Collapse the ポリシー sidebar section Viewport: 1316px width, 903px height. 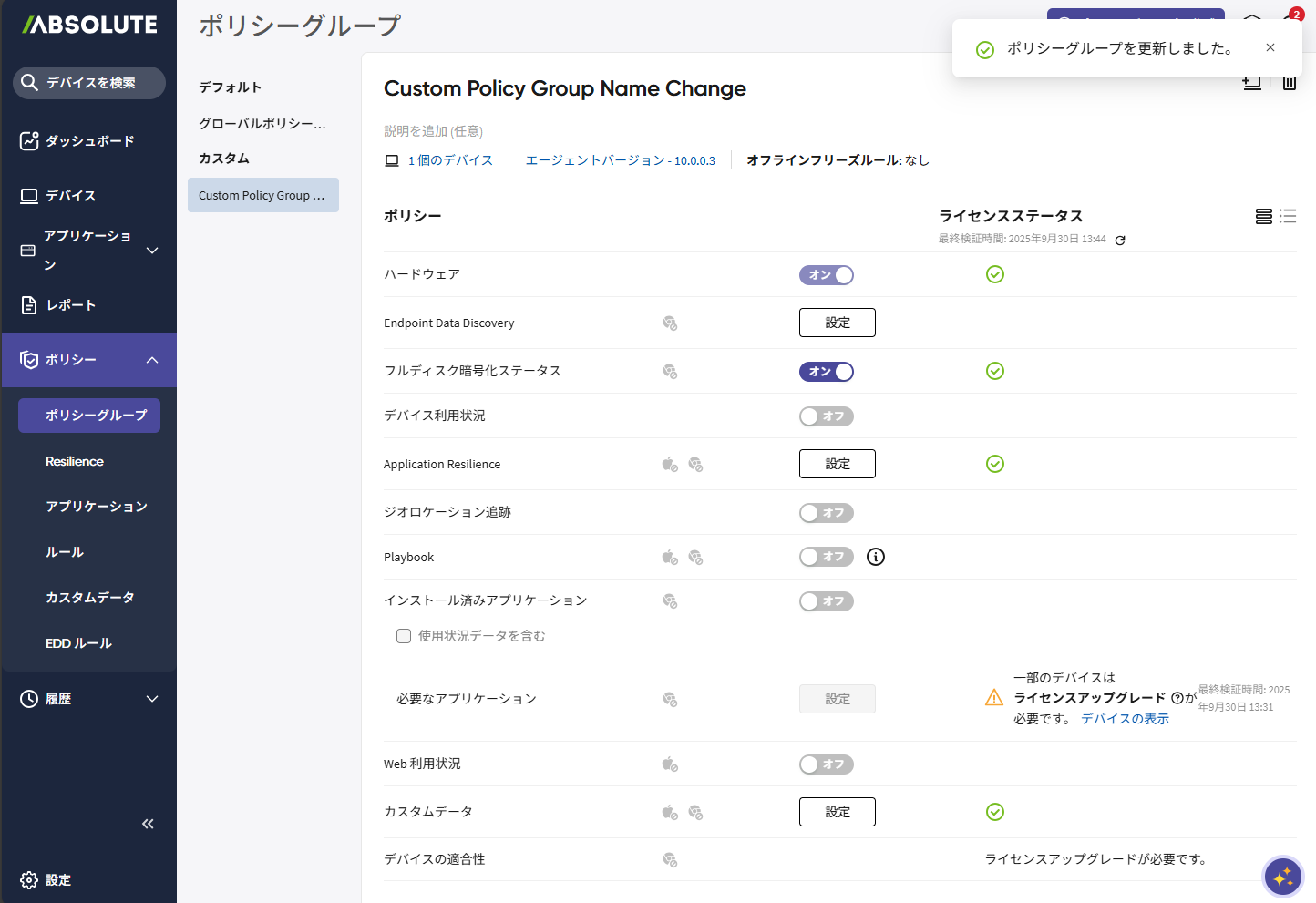152,360
